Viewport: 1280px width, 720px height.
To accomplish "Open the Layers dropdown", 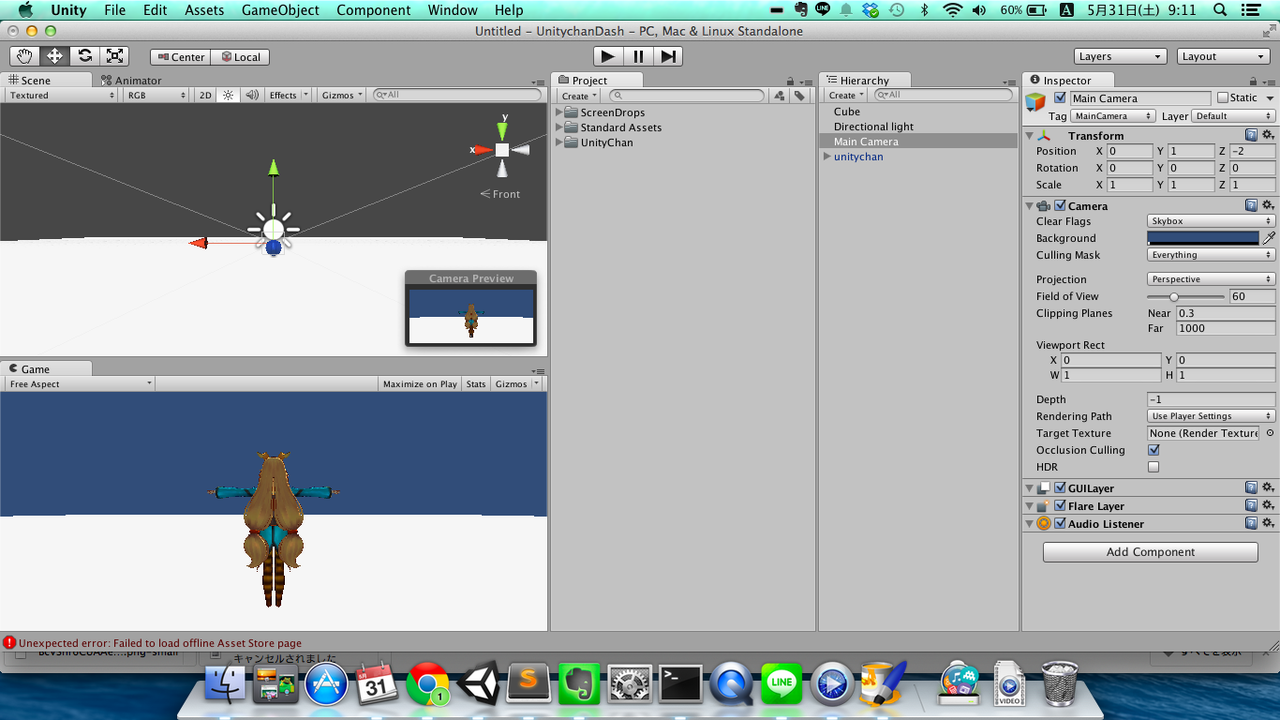I will pyautogui.click(x=1120, y=56).
